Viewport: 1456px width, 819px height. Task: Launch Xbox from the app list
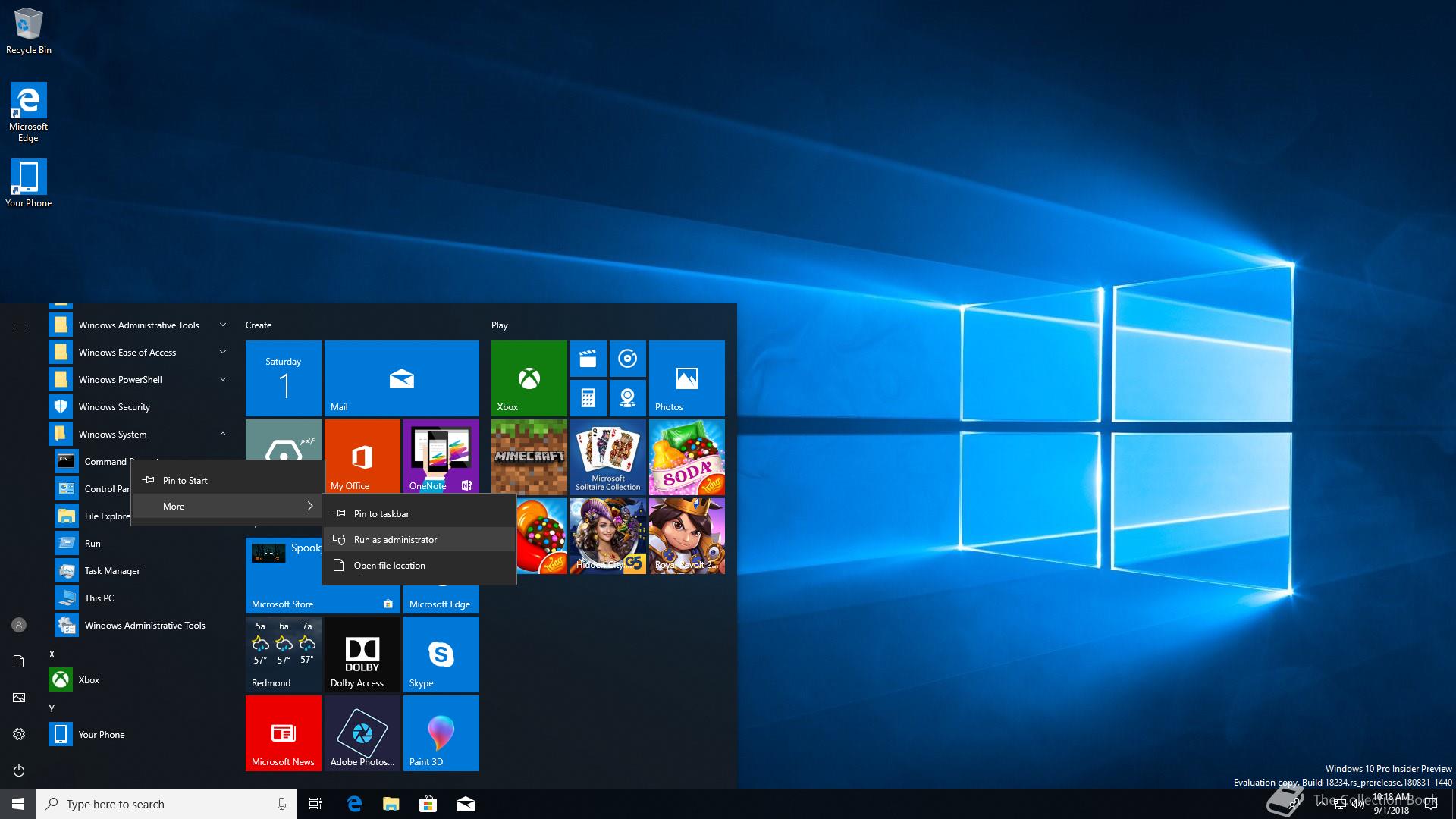tap(140, 679)
